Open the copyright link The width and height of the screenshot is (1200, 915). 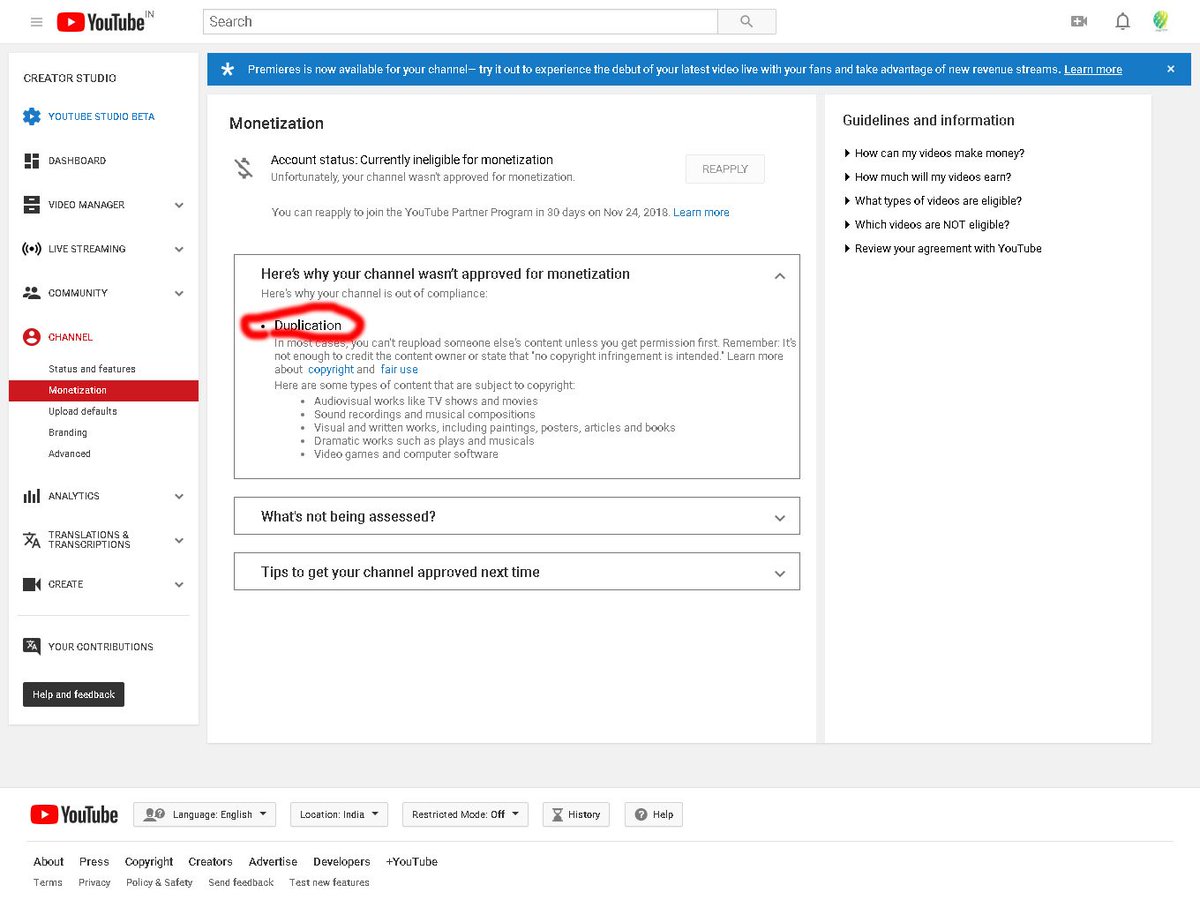tap(331, 369)
